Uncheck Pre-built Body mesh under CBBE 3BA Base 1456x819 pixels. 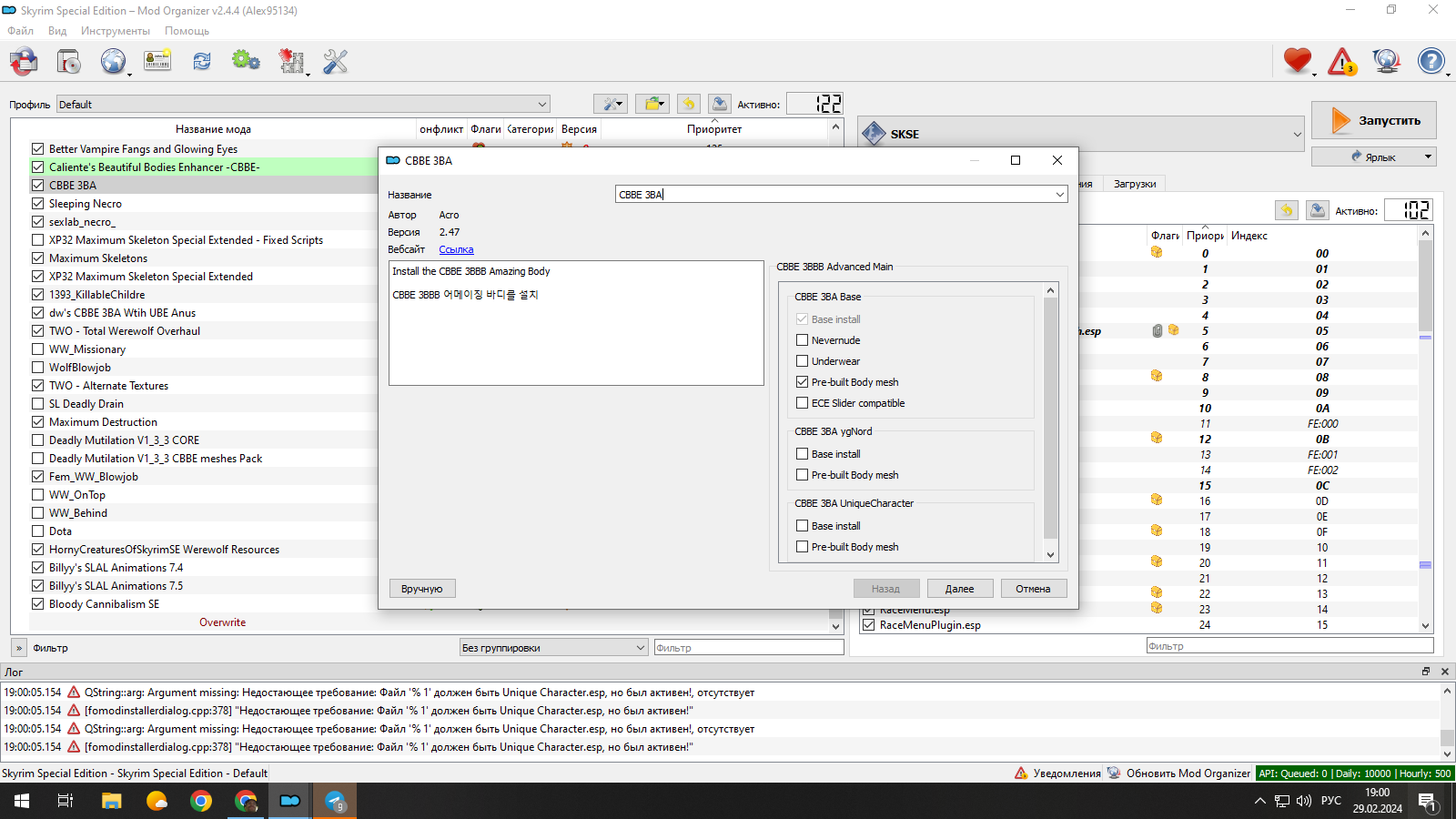pyautogui.click(x=802, y=382)
